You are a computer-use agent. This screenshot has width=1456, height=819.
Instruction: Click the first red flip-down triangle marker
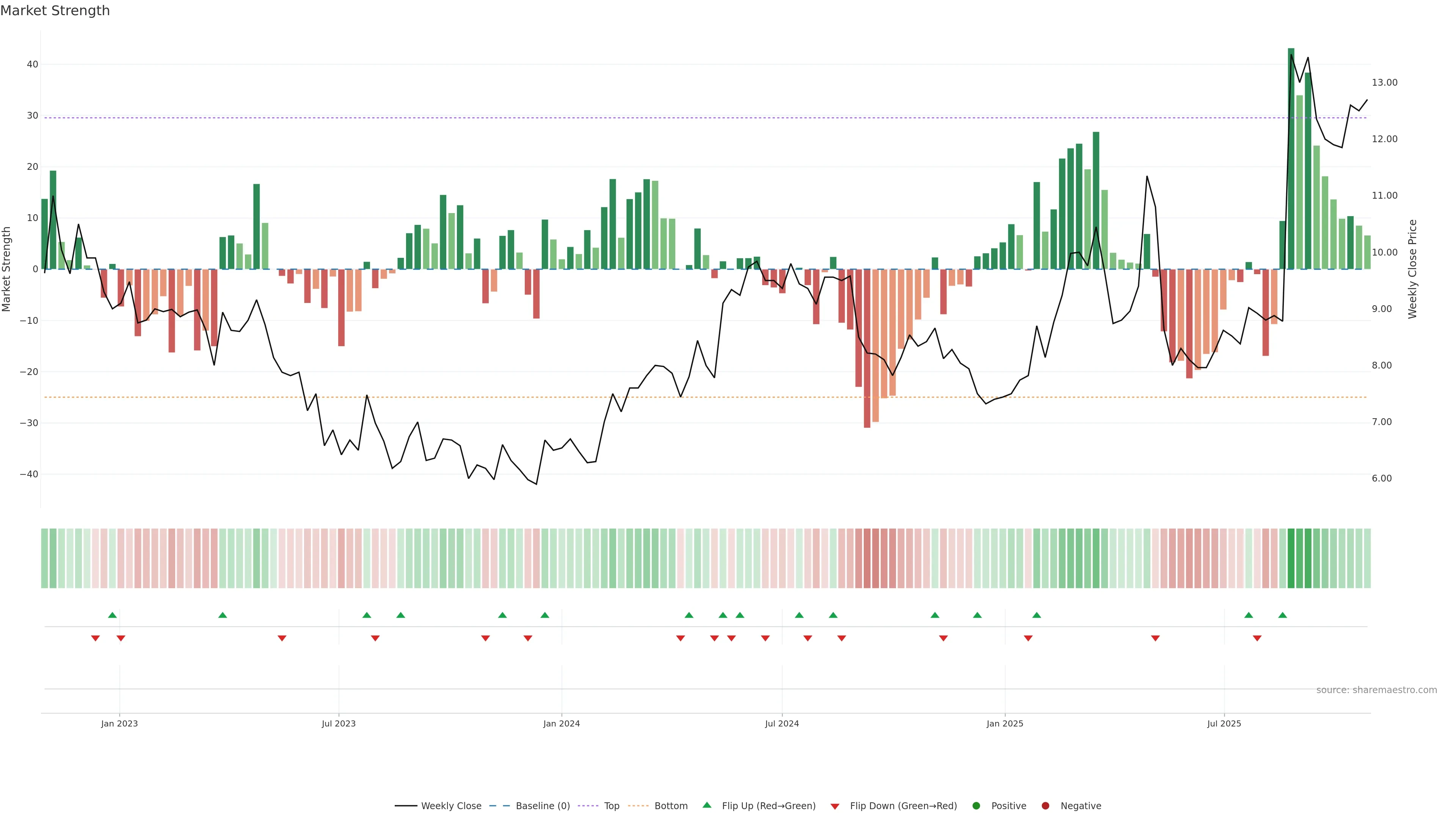pos(96,638)
